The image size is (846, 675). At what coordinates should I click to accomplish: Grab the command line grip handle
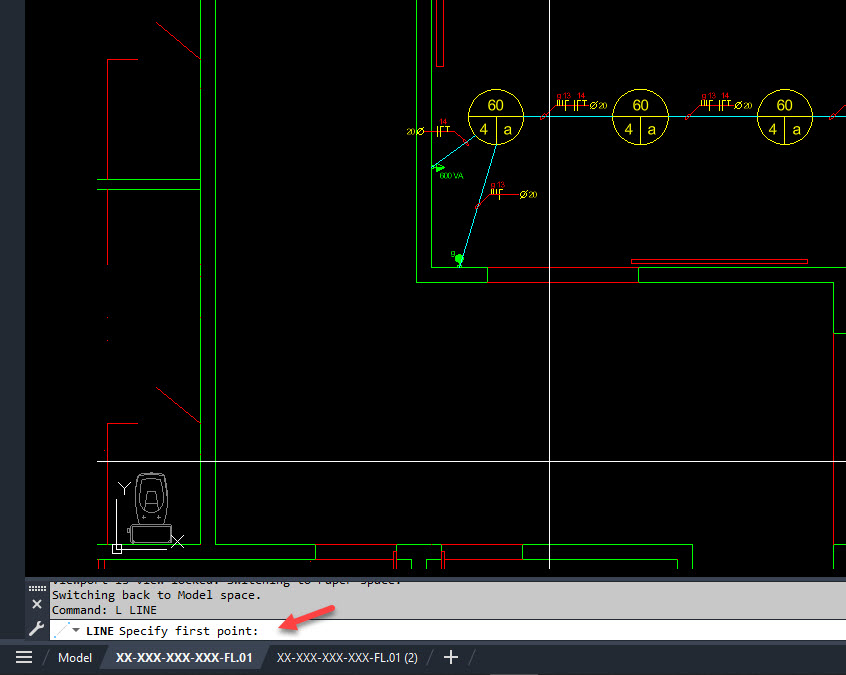click(x=37, y=588)
